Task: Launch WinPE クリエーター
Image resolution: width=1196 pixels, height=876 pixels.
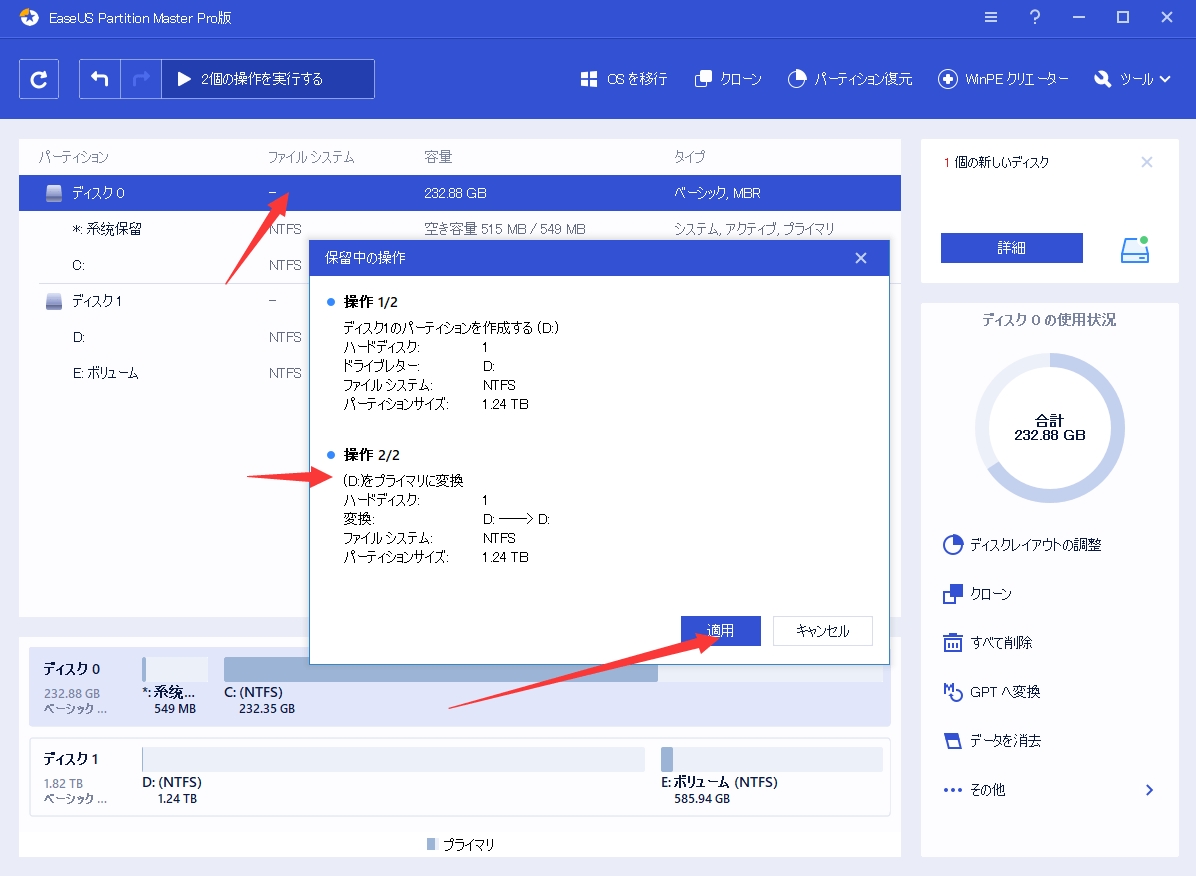Action: (x=1003, y=79)
